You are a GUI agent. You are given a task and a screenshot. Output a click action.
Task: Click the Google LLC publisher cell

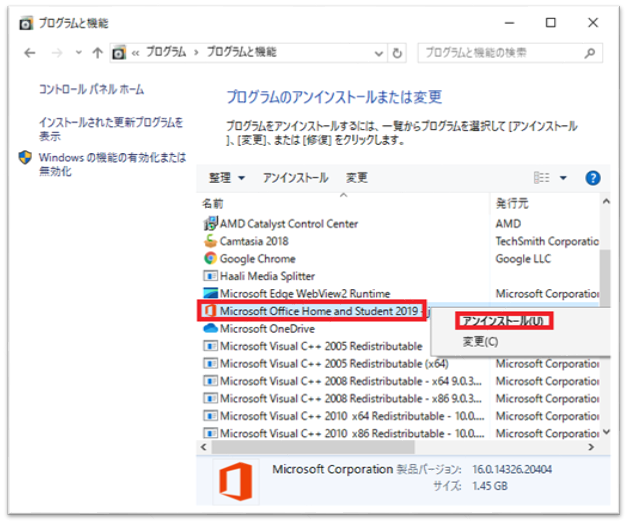[523, 259]
